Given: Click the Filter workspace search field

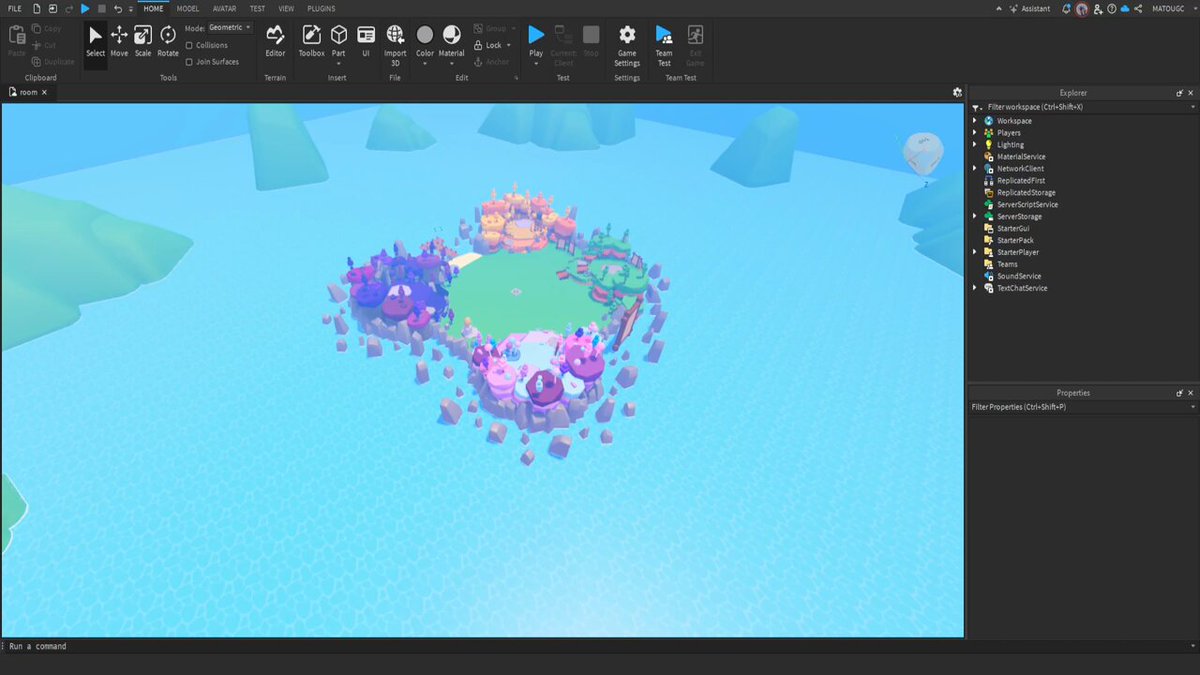Looking at the screenshot, I should coord(1085,106).
